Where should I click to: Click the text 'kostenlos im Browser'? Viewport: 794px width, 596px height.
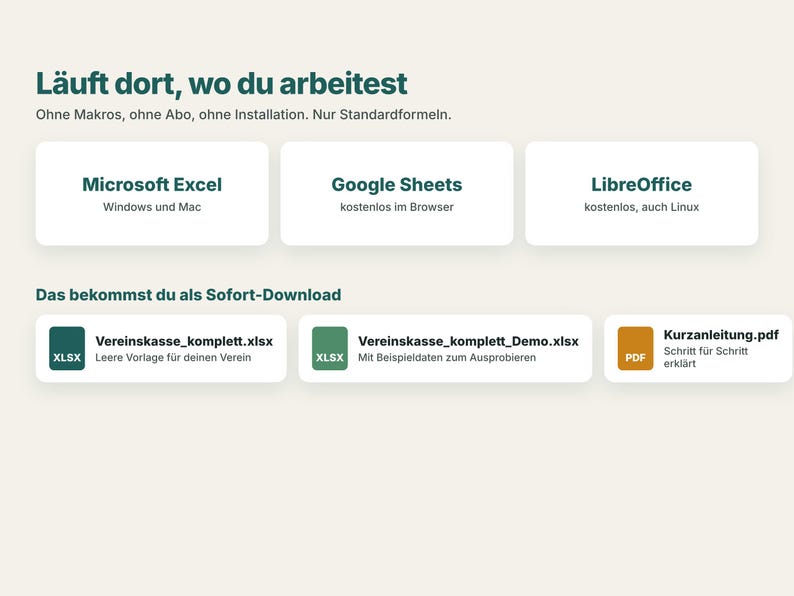(x=397, y=207)
